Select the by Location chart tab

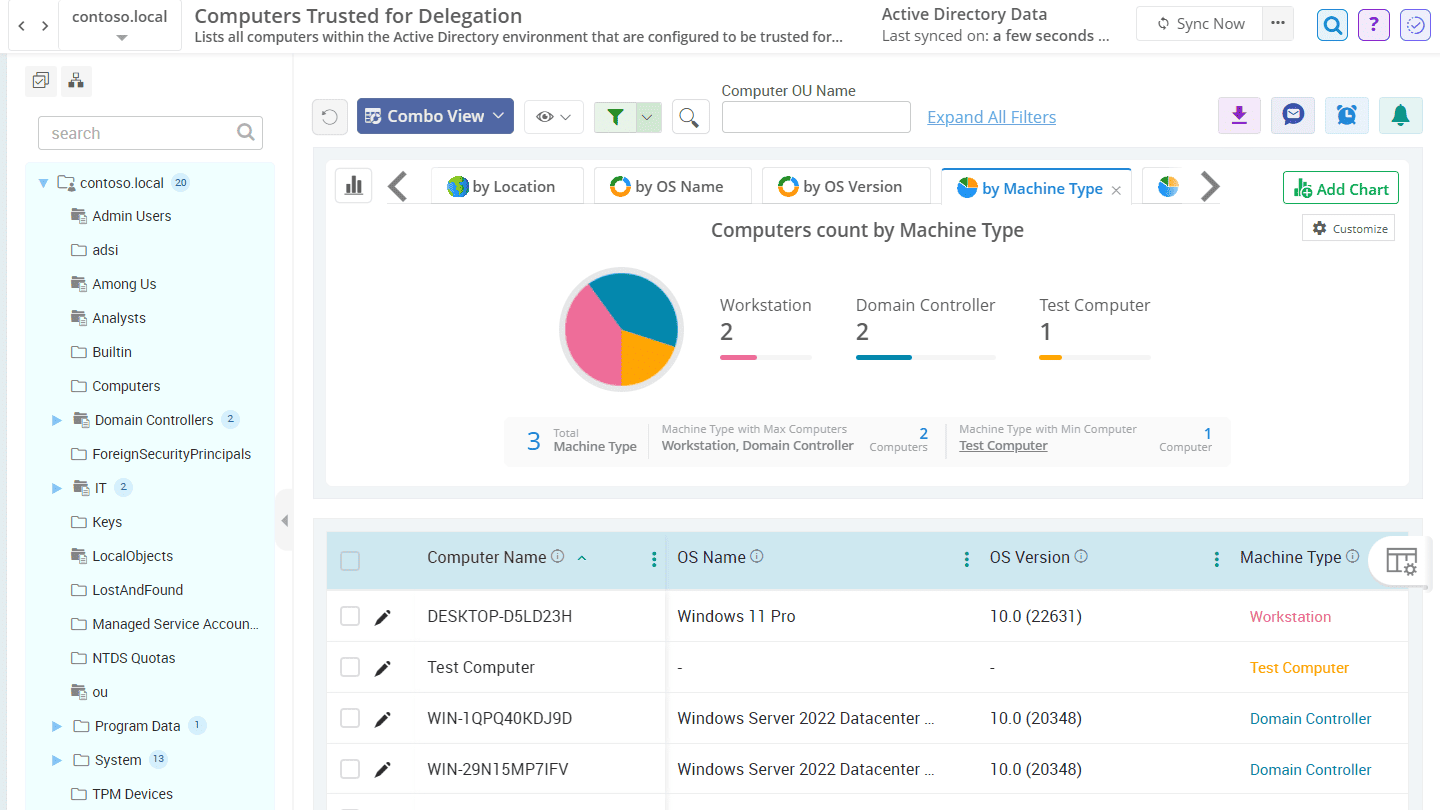pos(507,185)
